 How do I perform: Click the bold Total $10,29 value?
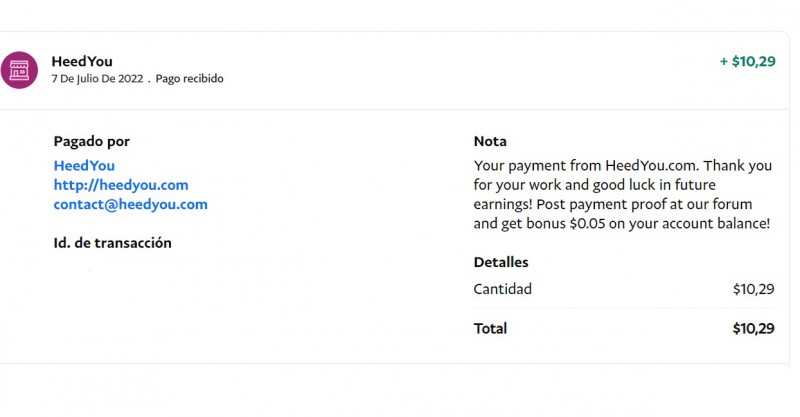[x=753, y=329]
